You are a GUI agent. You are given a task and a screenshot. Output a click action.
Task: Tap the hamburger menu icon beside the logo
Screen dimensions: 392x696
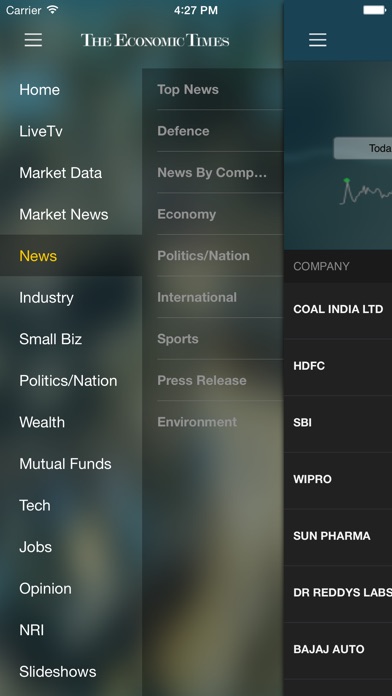[x=33, y=40]
